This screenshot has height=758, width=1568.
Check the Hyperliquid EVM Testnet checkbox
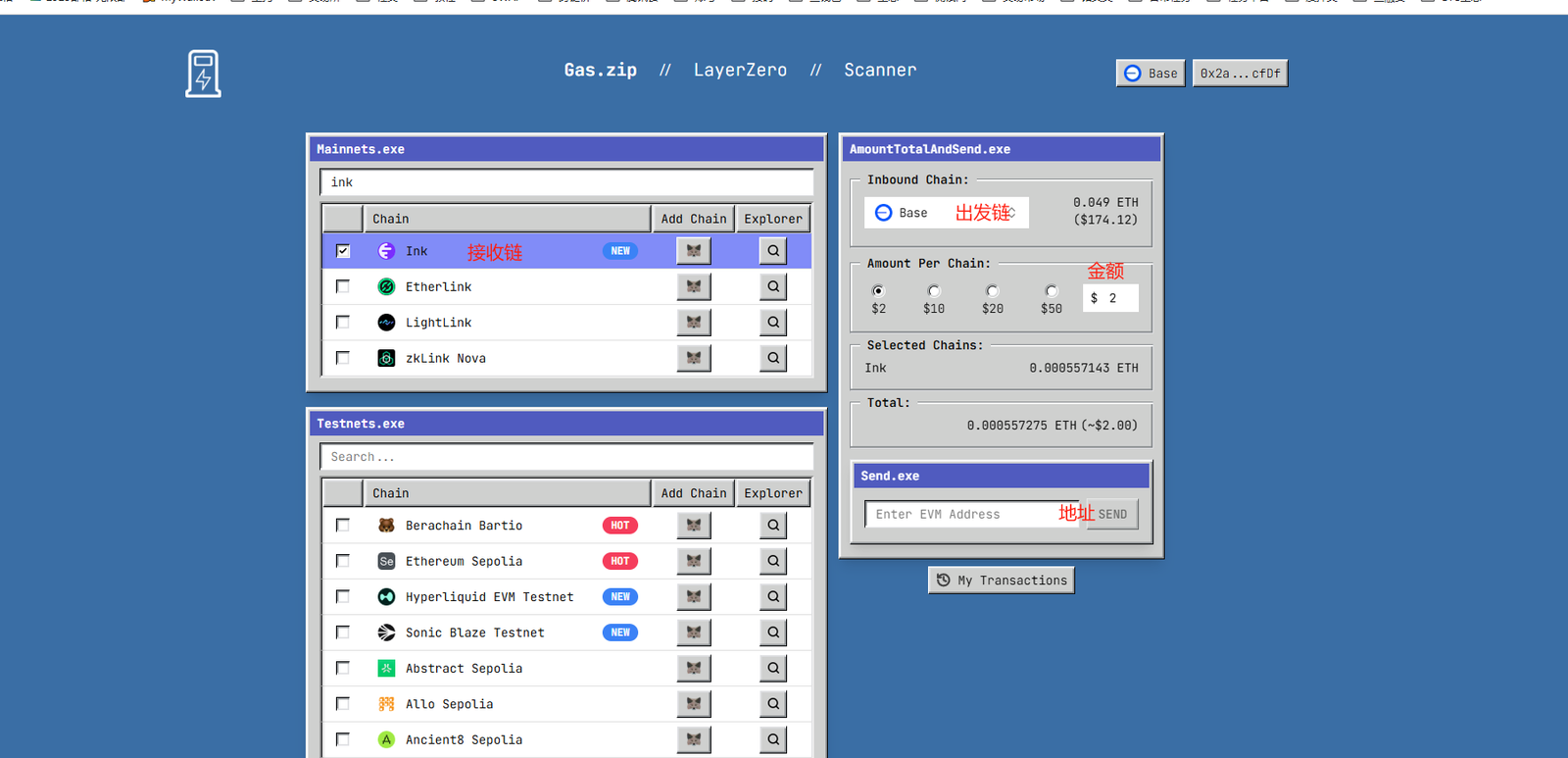(343, 596)
